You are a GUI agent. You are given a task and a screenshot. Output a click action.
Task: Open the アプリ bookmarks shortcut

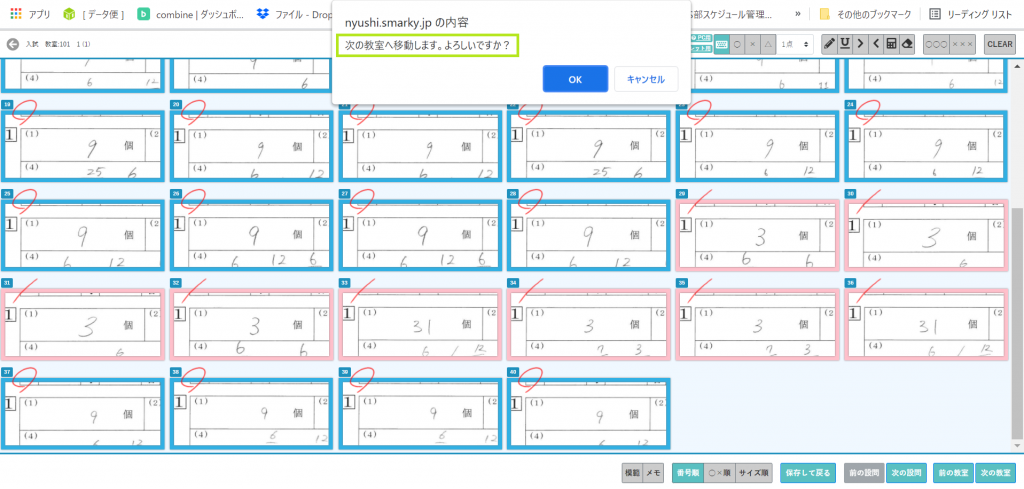[31, 14]
